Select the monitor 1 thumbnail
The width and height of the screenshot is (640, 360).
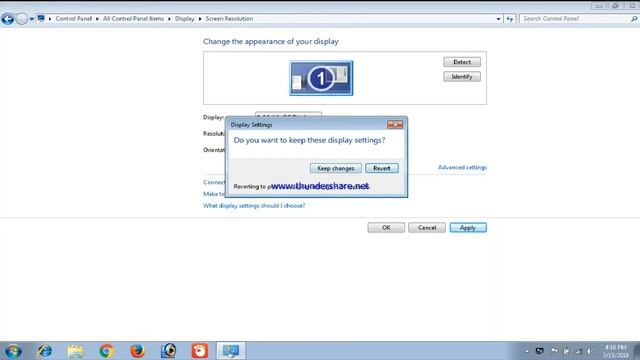coord(321,78)
